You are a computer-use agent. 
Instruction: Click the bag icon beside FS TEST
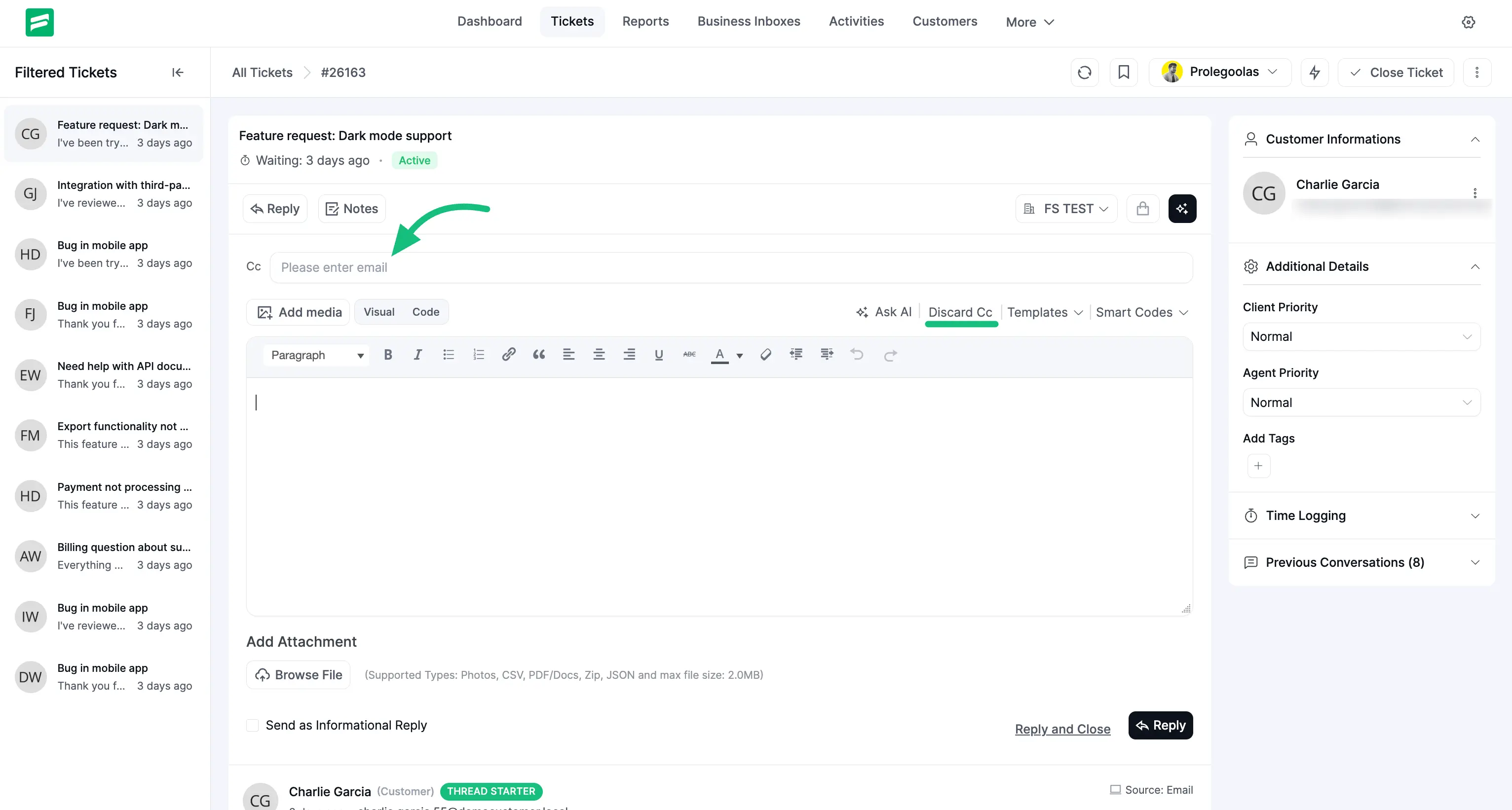1142,208
